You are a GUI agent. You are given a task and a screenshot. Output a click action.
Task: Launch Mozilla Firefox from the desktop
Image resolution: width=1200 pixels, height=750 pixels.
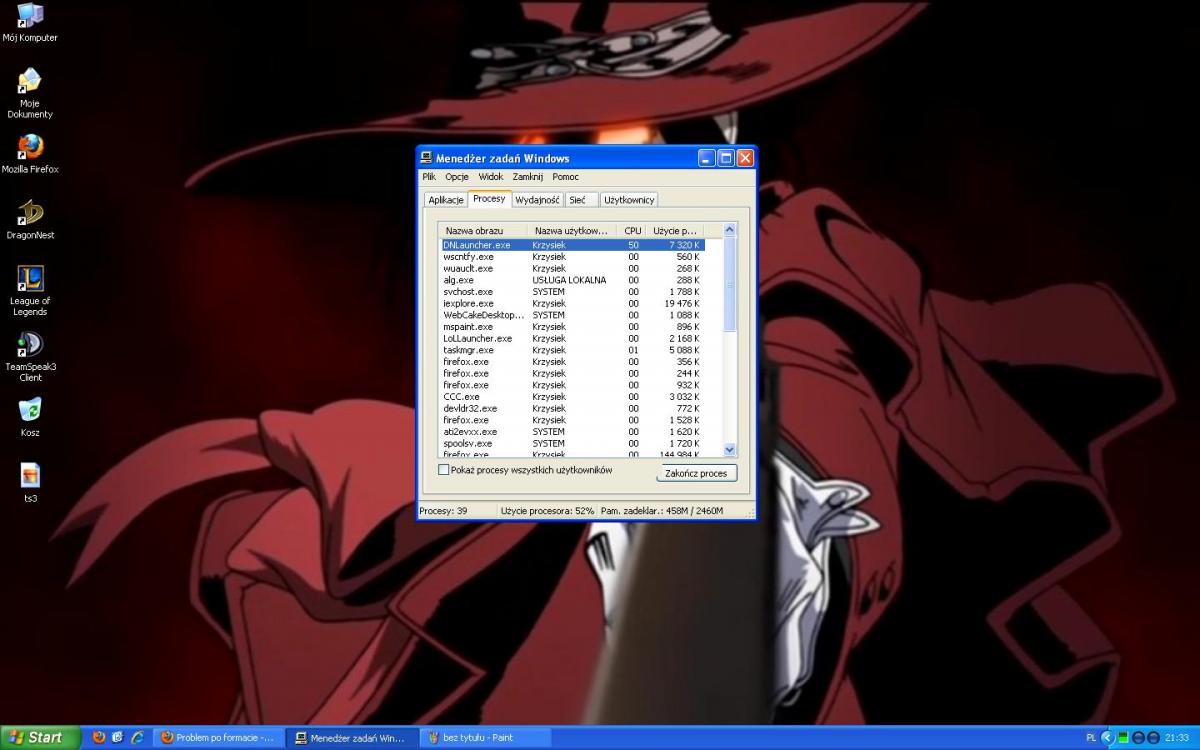click(30, 154)
